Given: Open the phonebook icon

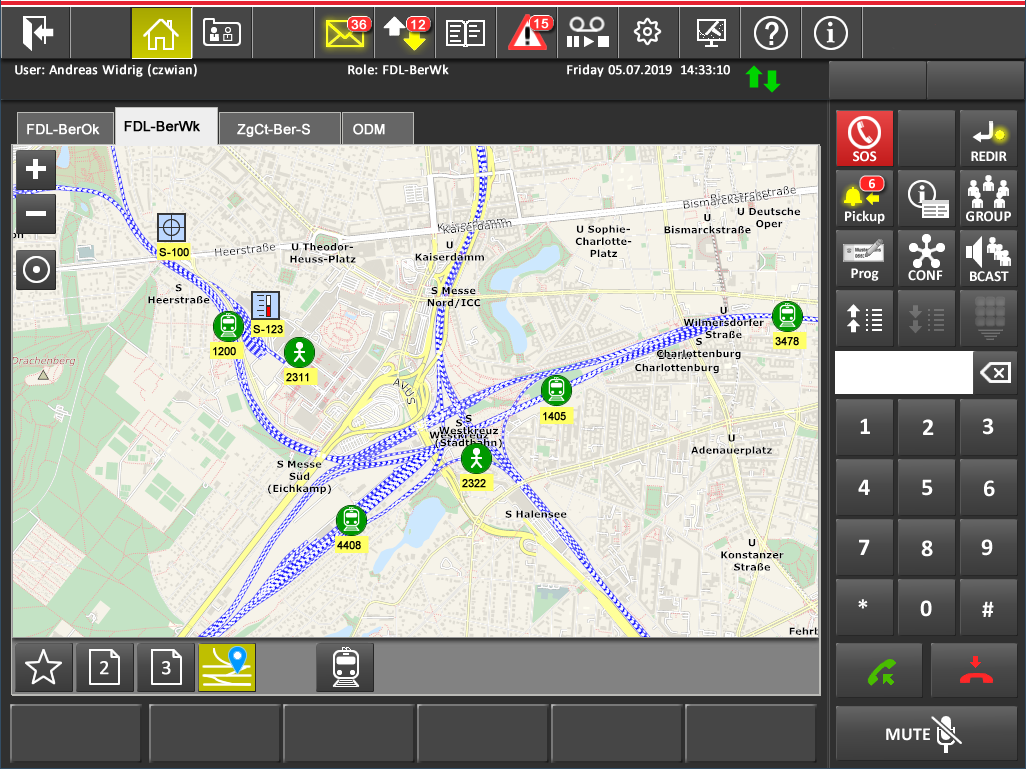Looking at the screenshot, I should pyautogui.click(x=465, y=33).
